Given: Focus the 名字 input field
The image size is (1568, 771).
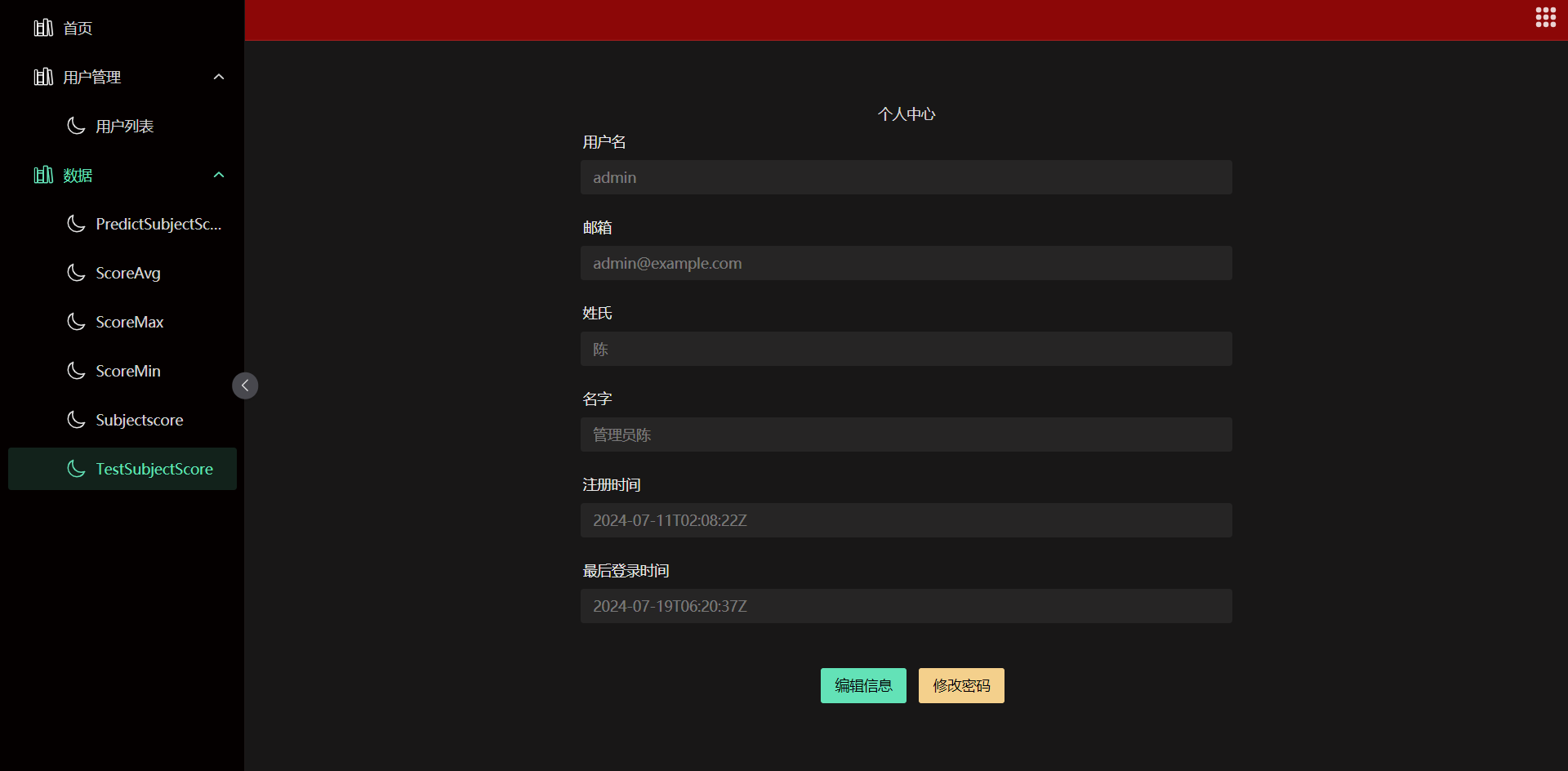Looking at the screenshot, I should (x=906, y=435).
